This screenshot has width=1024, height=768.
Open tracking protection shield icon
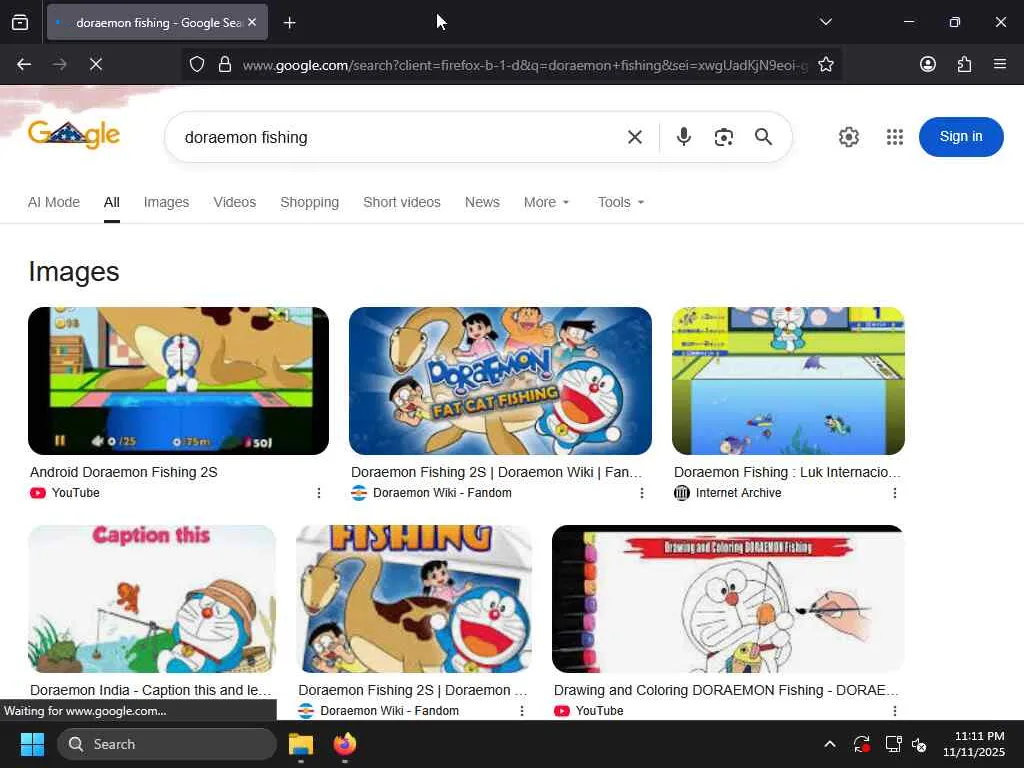pyautogui.click(x=197, y=65)
